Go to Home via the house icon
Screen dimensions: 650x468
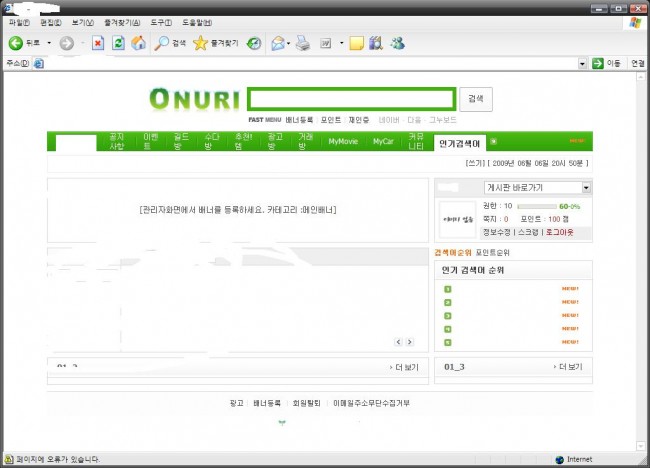tap(138, 43)
